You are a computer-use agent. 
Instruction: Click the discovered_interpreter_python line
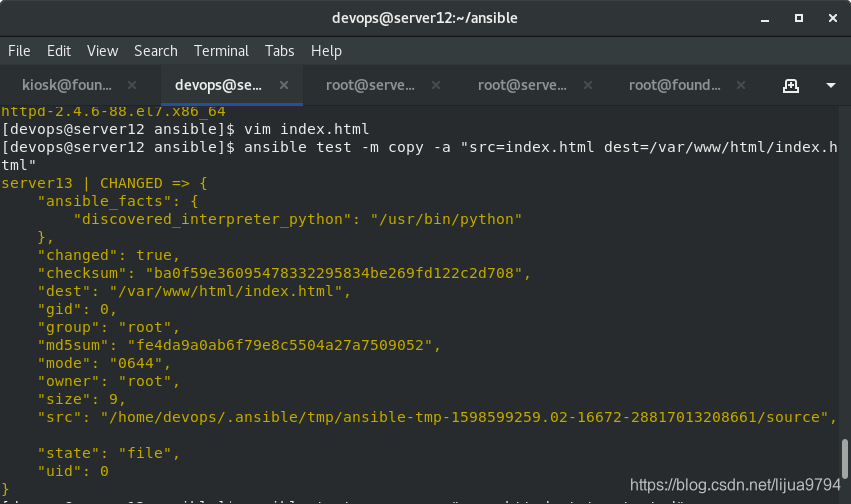pyautogui.click(x=297, y=219)
